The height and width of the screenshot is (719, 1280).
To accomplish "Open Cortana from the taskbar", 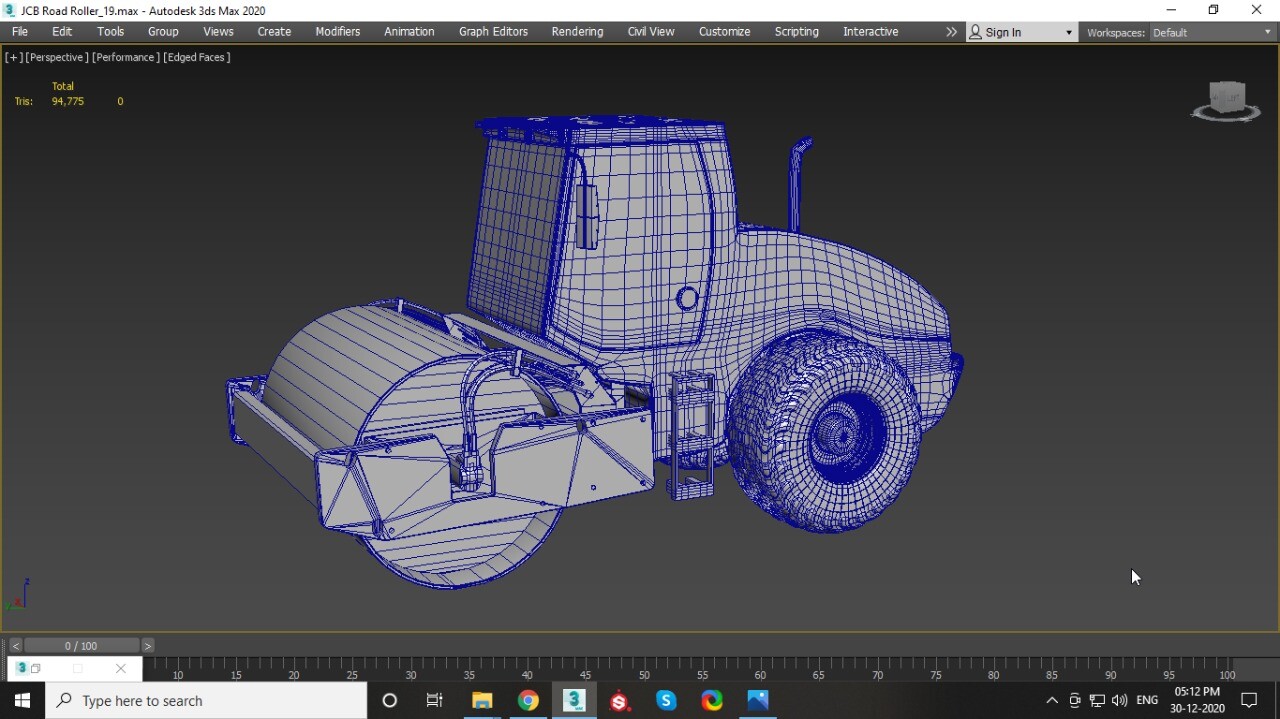I will tap(390, 700).
